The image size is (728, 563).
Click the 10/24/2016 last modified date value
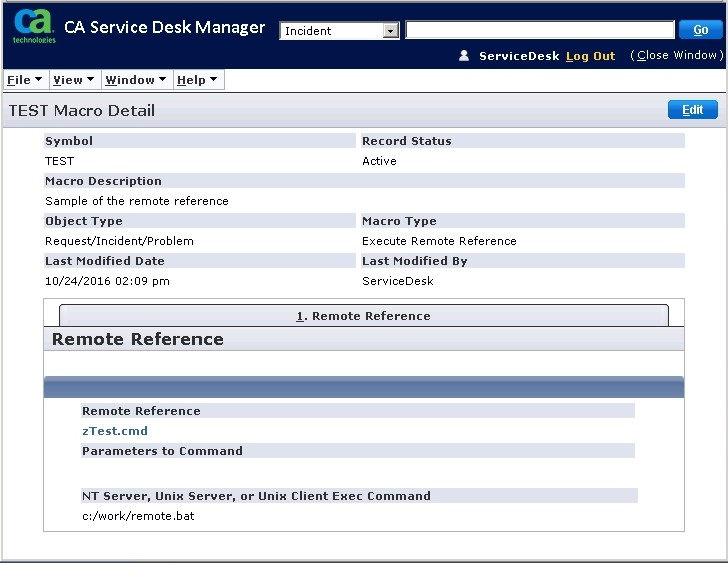(107, 281)
